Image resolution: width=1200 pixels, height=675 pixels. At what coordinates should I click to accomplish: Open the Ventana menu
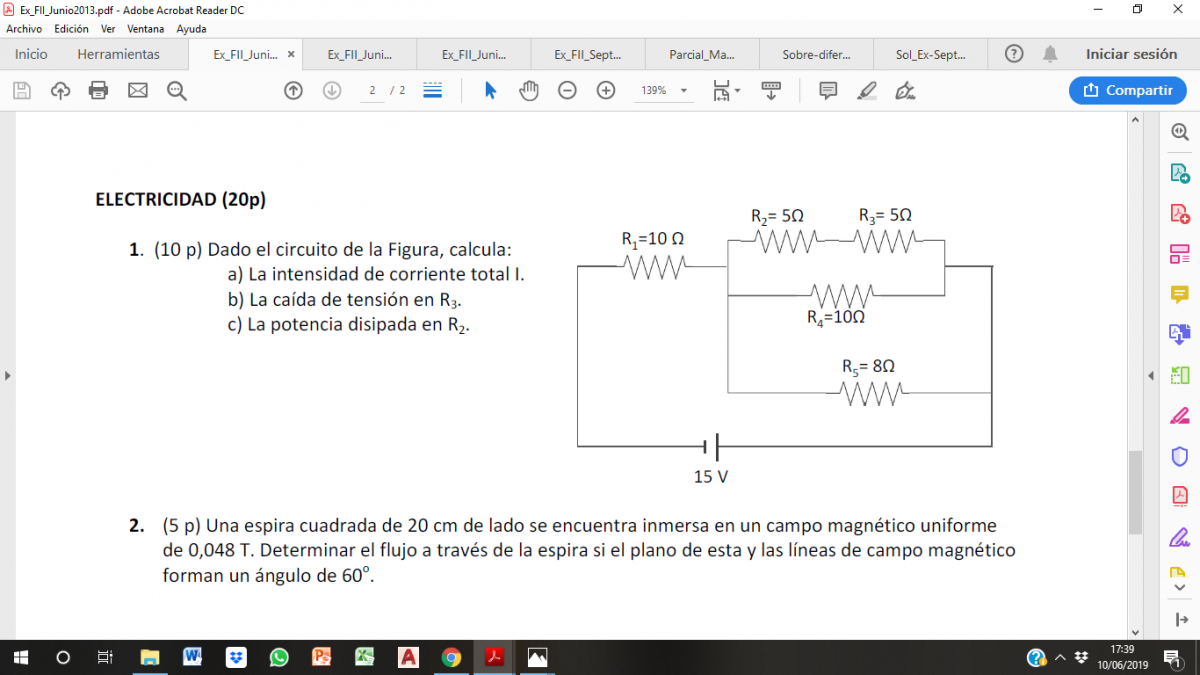pyautogui.click(x=146, y=29)
